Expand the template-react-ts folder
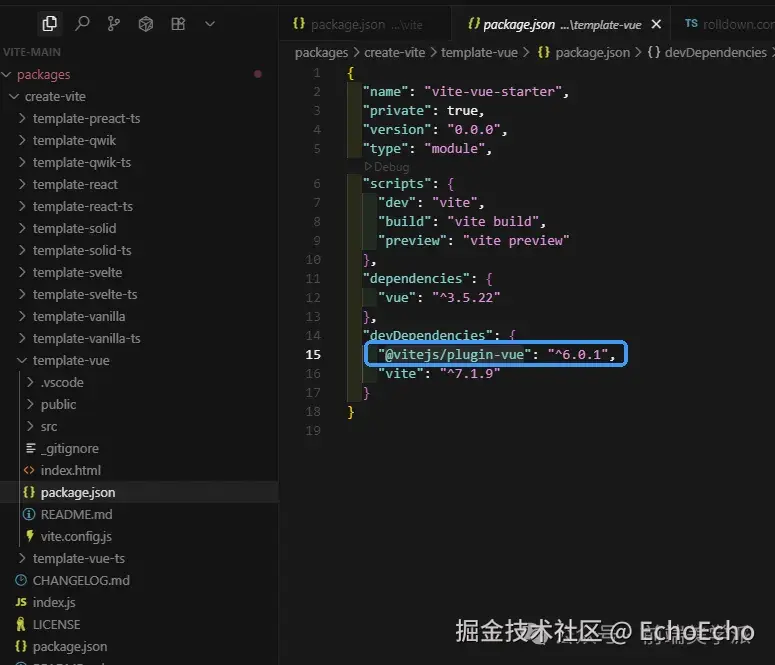 (21, 206)
